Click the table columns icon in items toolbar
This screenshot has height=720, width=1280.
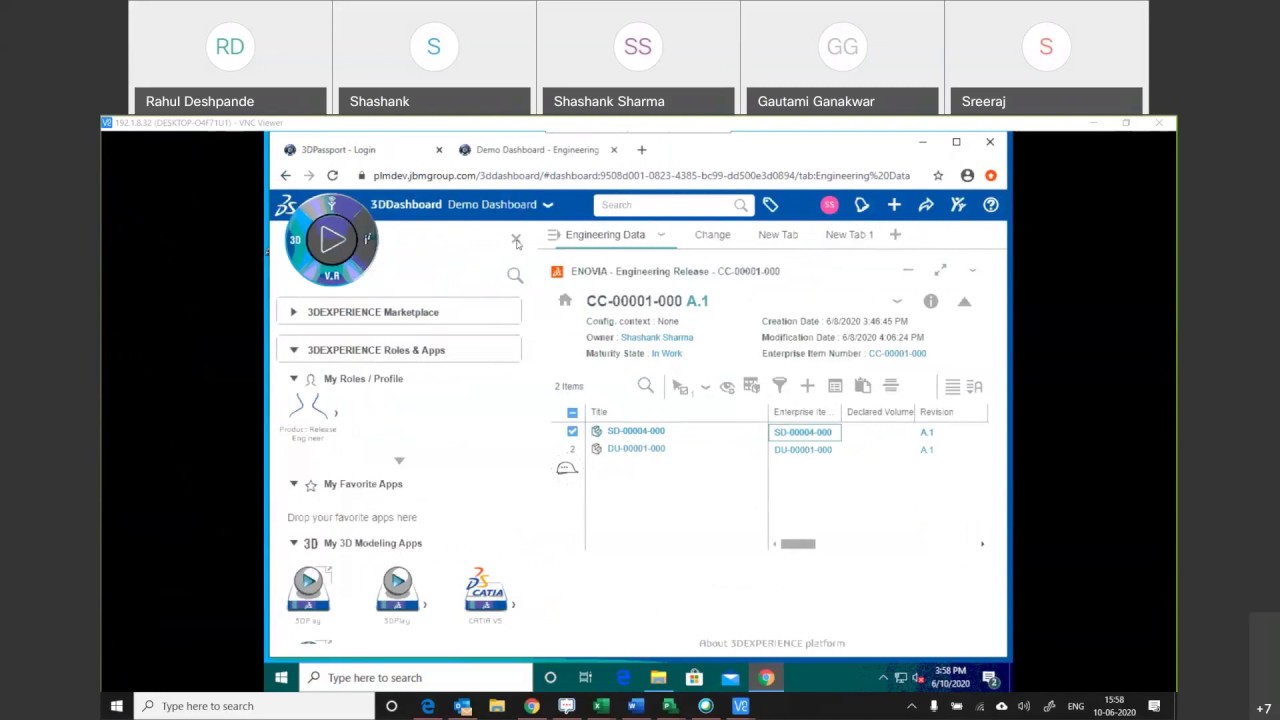[x=835, y=386]
